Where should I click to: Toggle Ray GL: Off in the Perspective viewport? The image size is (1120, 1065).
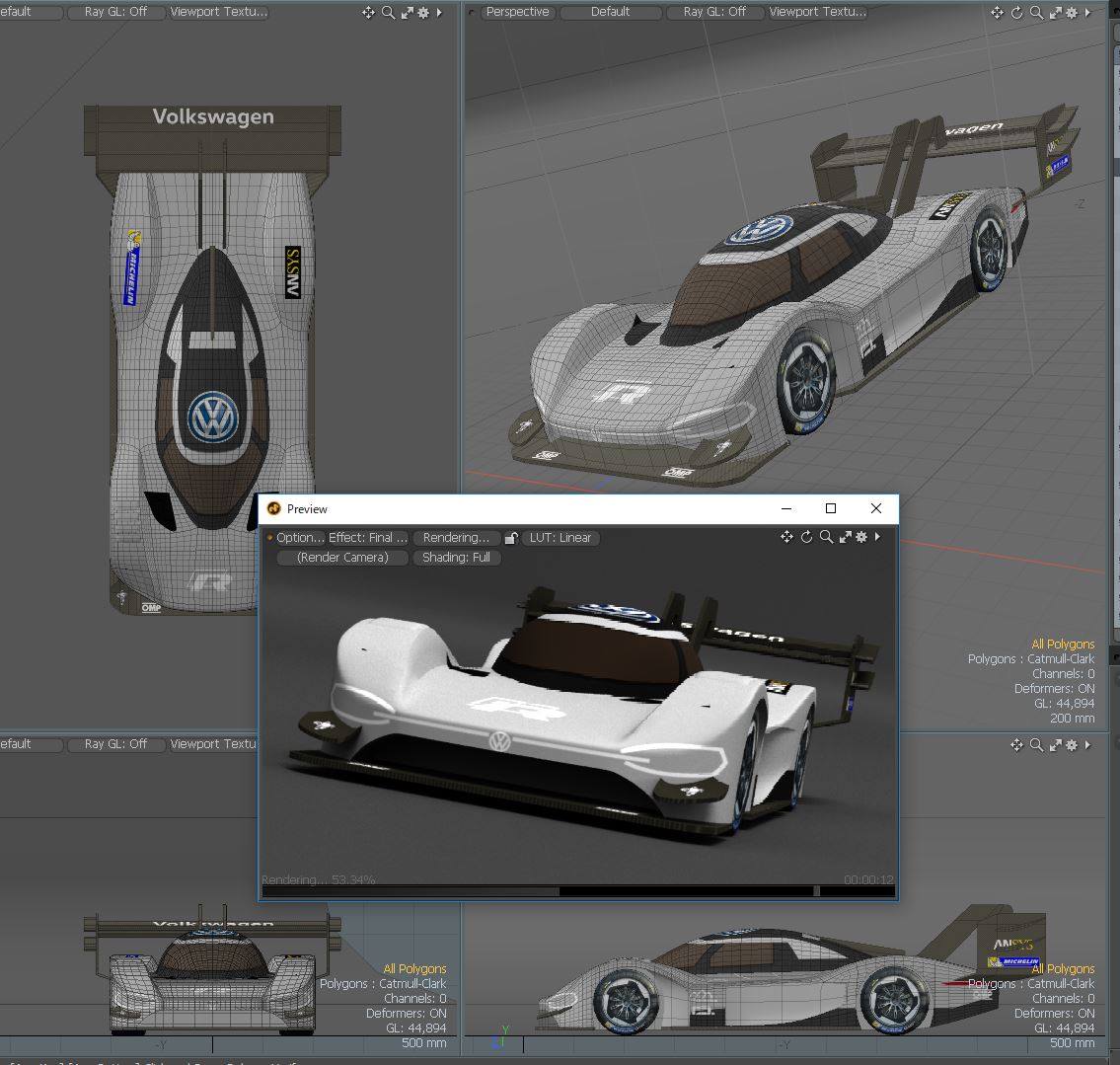(714, 12)
